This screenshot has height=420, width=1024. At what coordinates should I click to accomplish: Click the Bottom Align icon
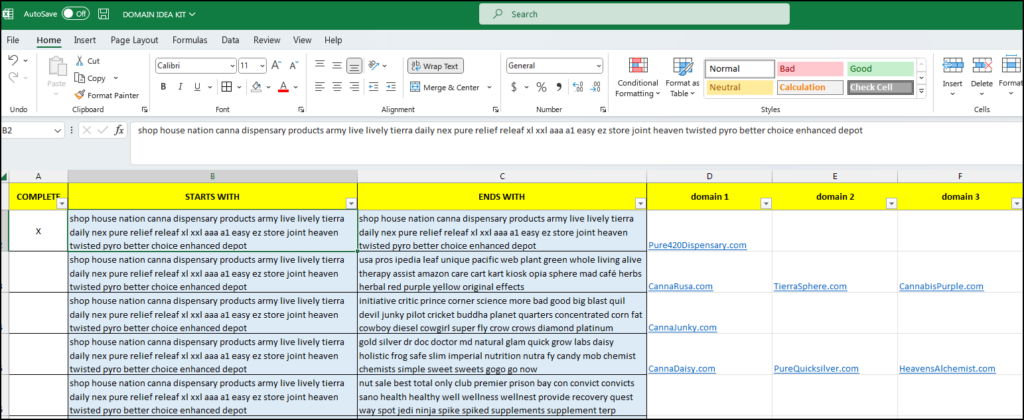click(x=354, y=65)
